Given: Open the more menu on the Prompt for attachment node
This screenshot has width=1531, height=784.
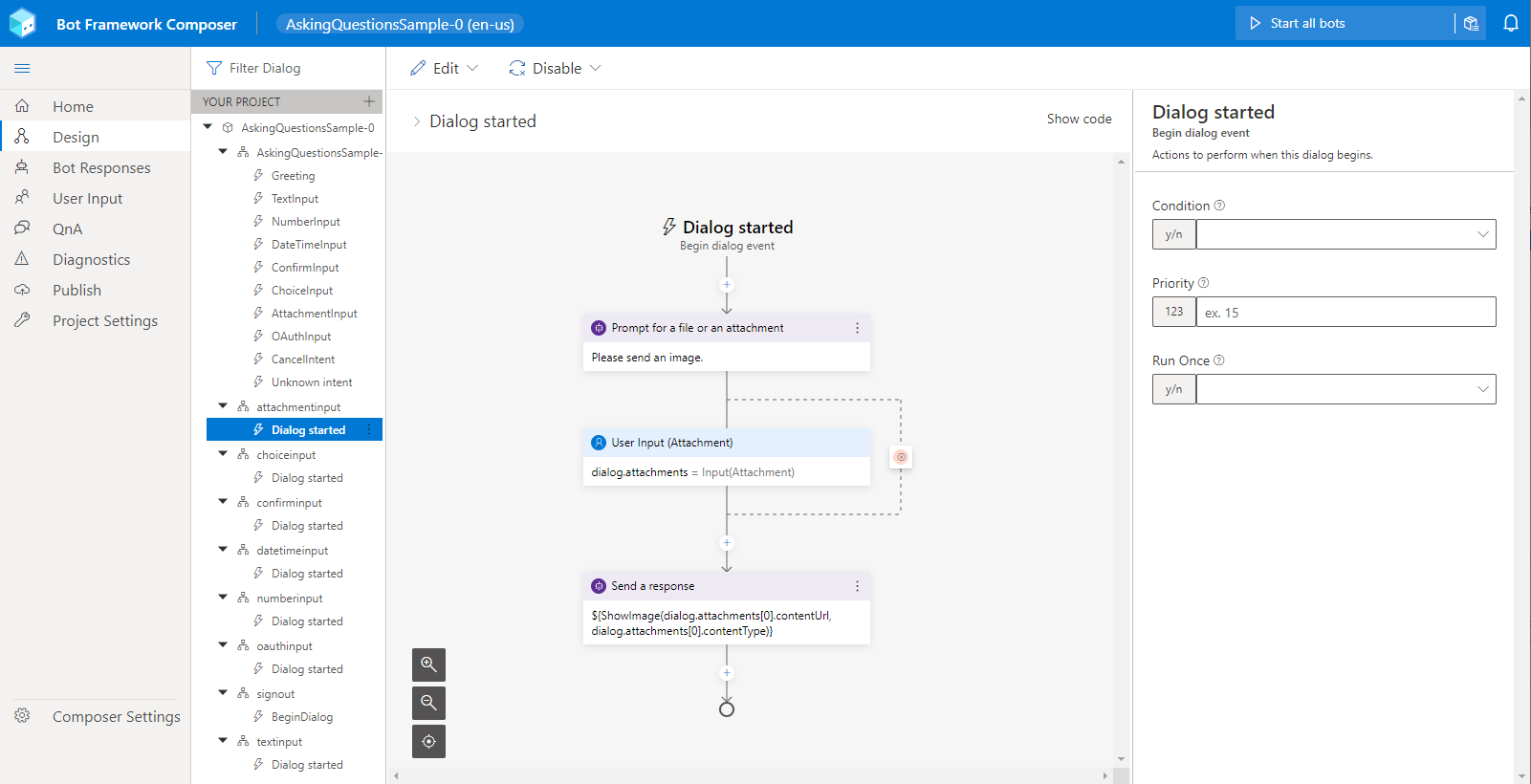Looking at the screenshot, I should point(857,328).
